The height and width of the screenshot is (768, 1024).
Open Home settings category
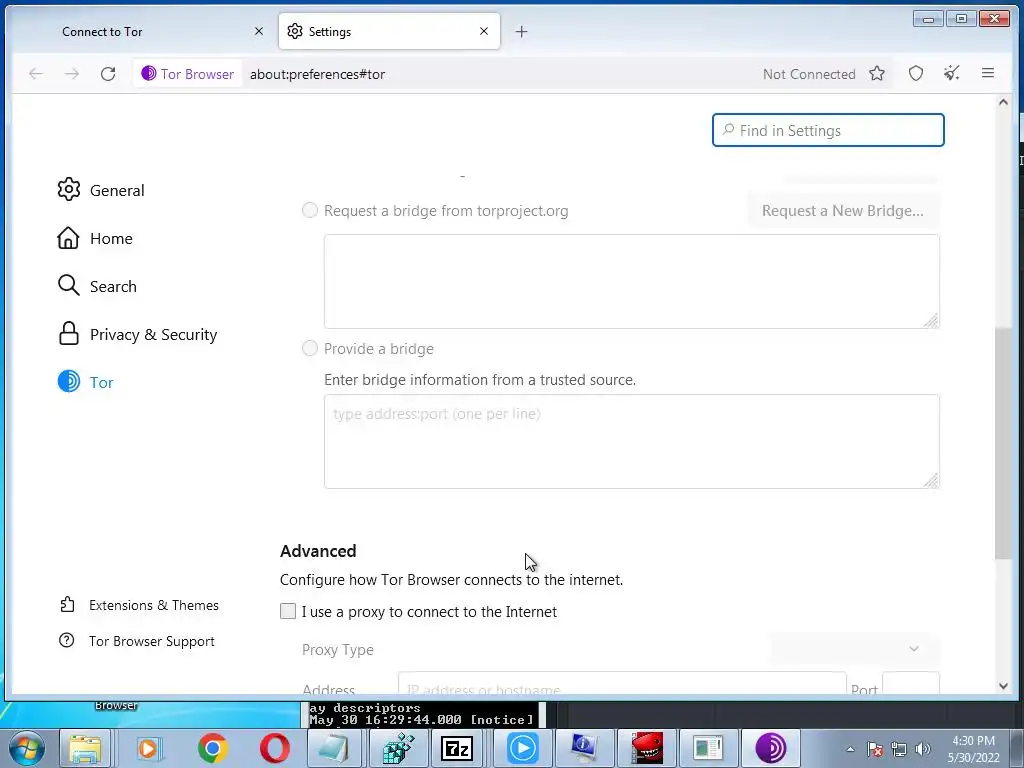point(95,238)
